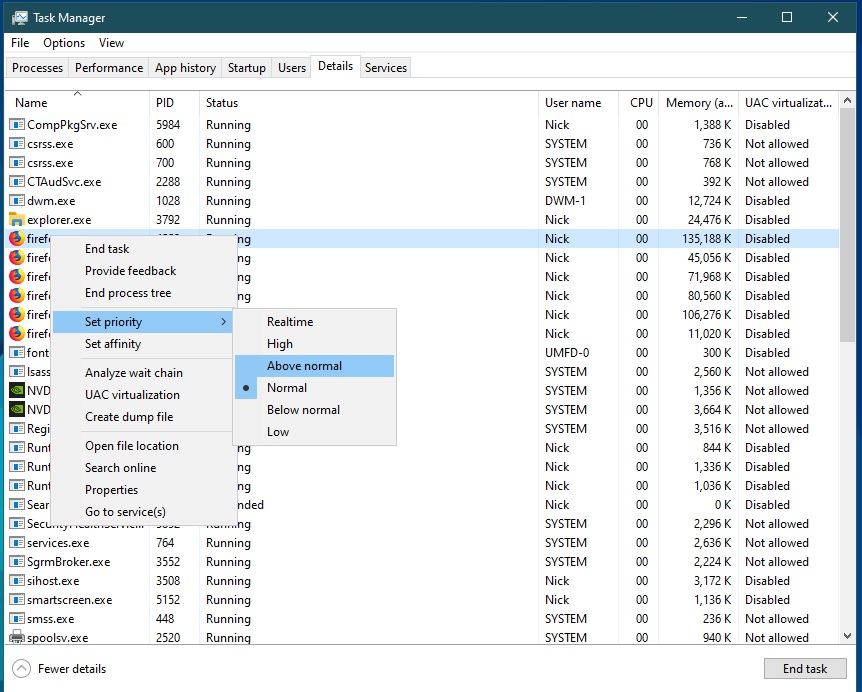Click the icon of csrss.exe with PID 600
862x692 pixels.
(17, 144)
